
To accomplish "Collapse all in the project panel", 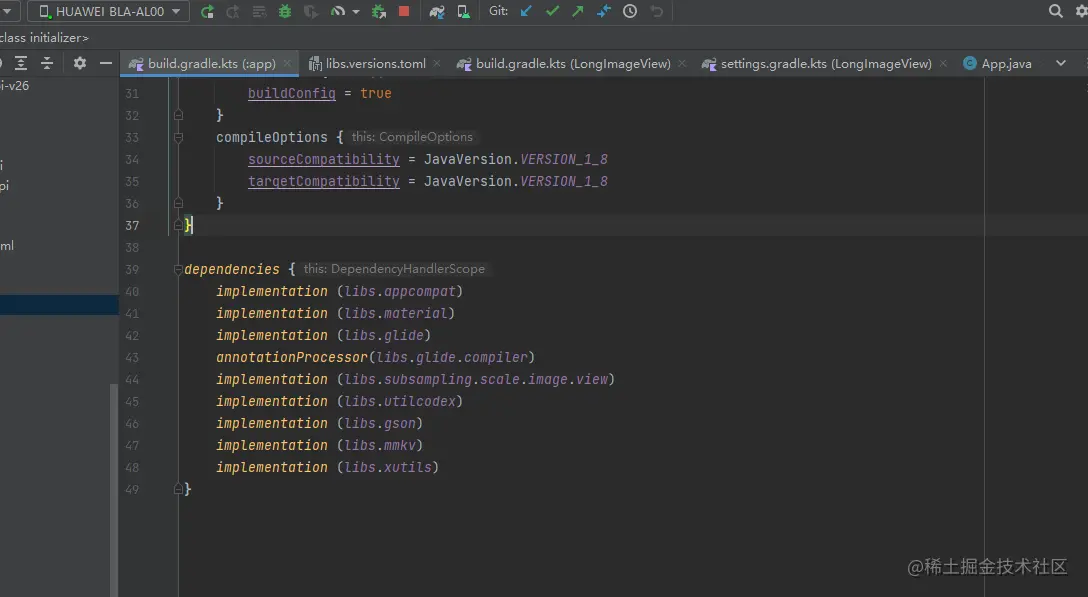I will click(x=46, y=63).
